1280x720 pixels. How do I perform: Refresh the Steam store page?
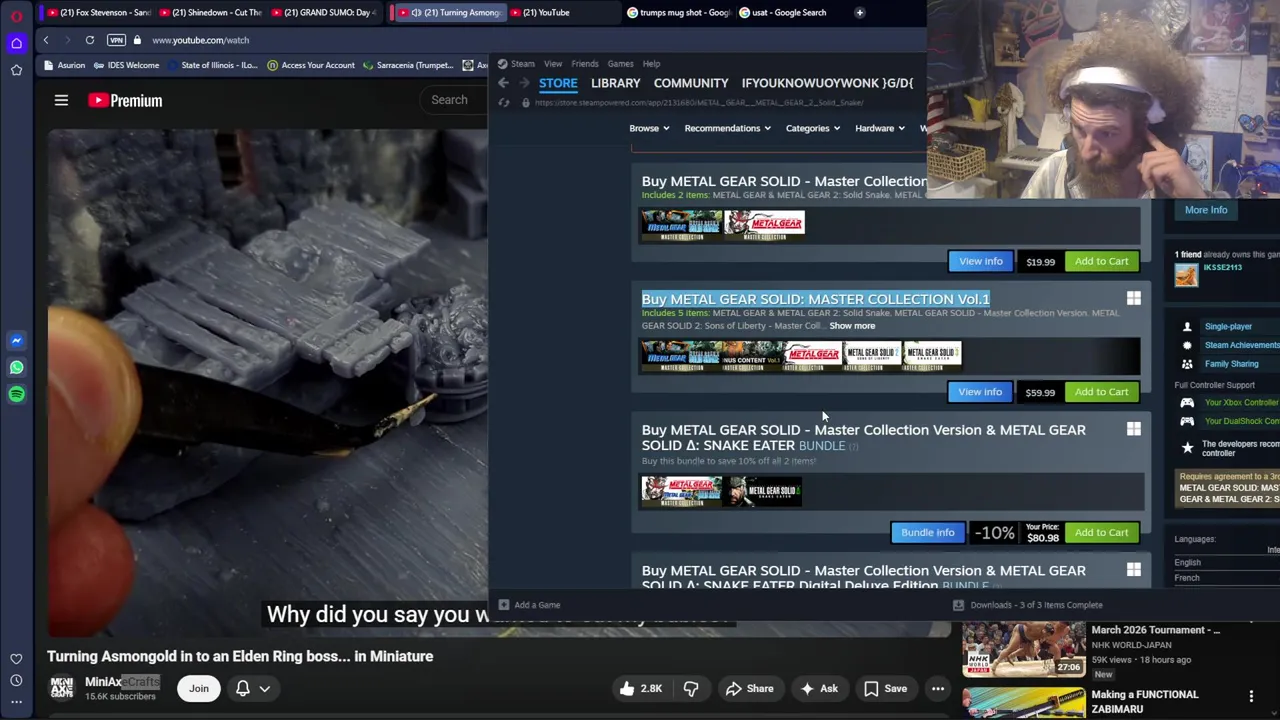(x=503, y=103)
